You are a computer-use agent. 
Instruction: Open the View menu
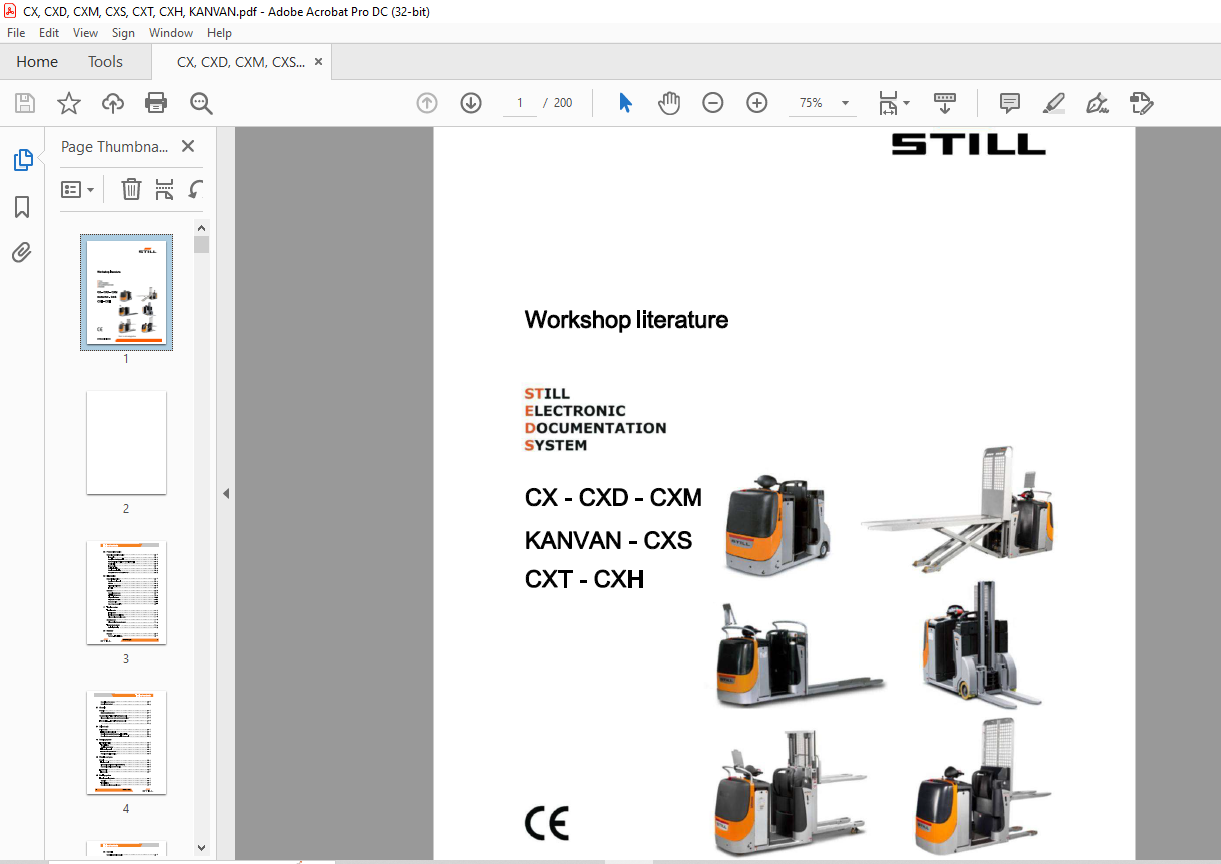(86, 33)
